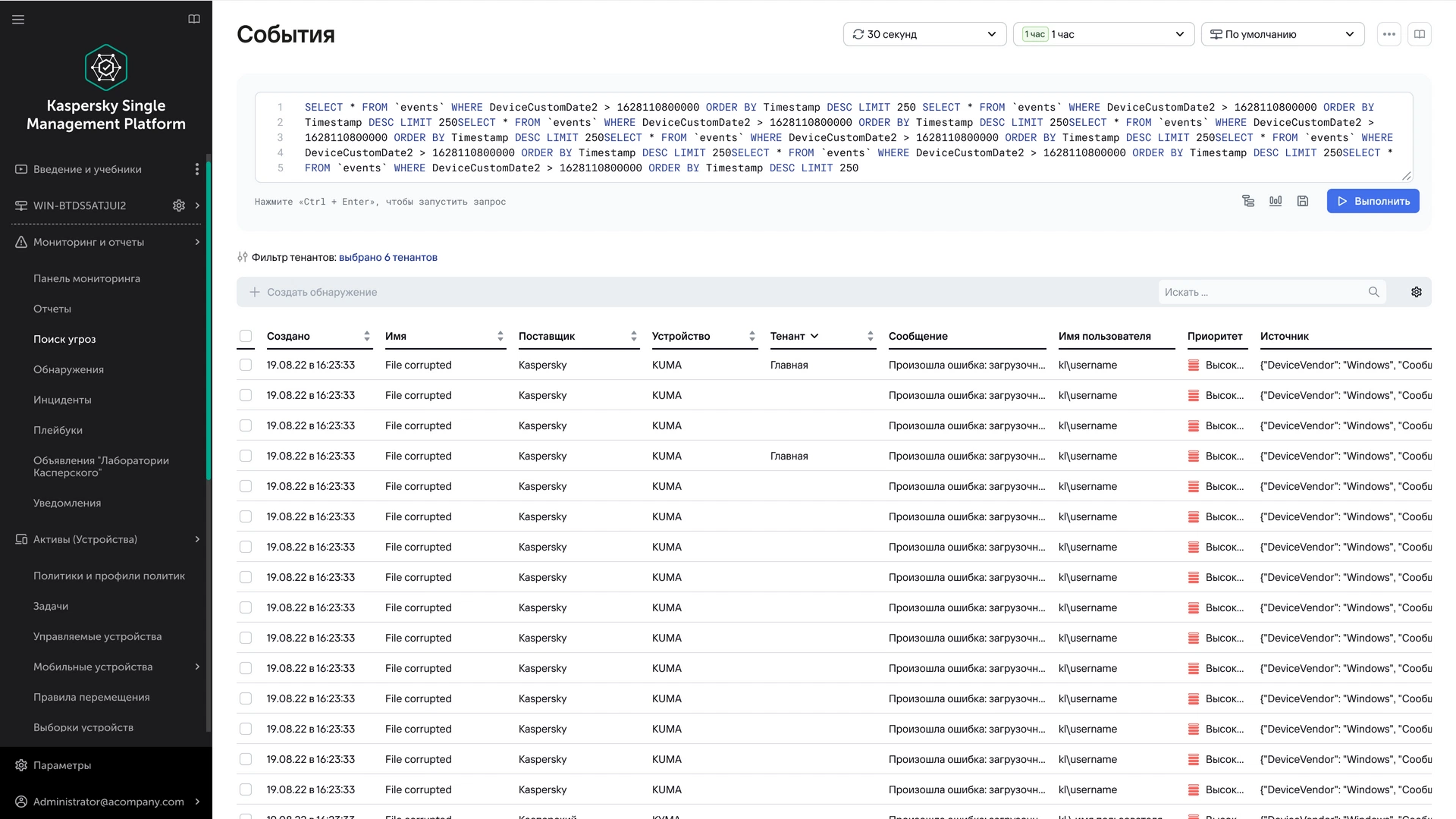Click the sidebar book icon

pyautogui.click(x=194, y=19)
